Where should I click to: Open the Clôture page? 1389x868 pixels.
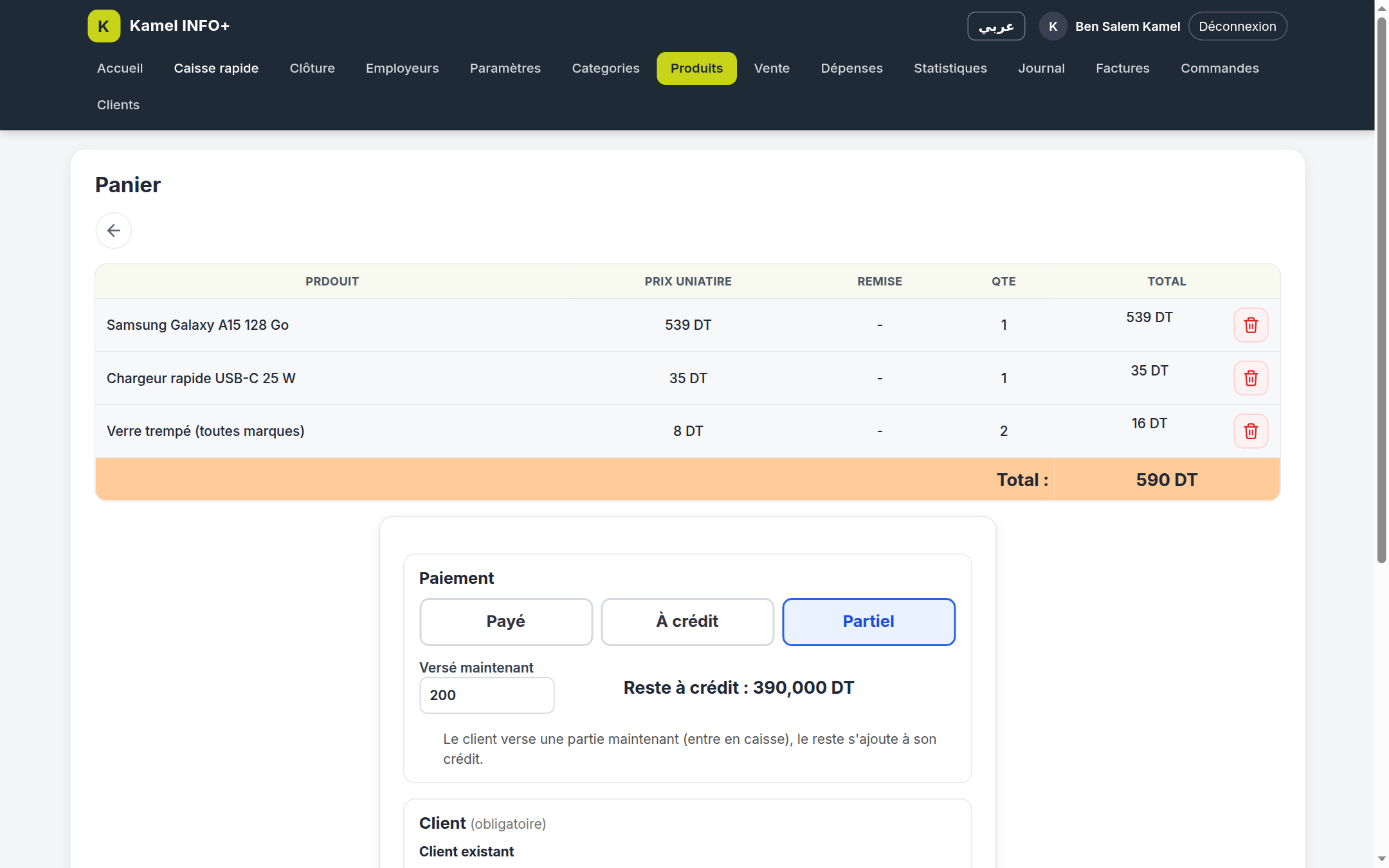tap(312, 68)
